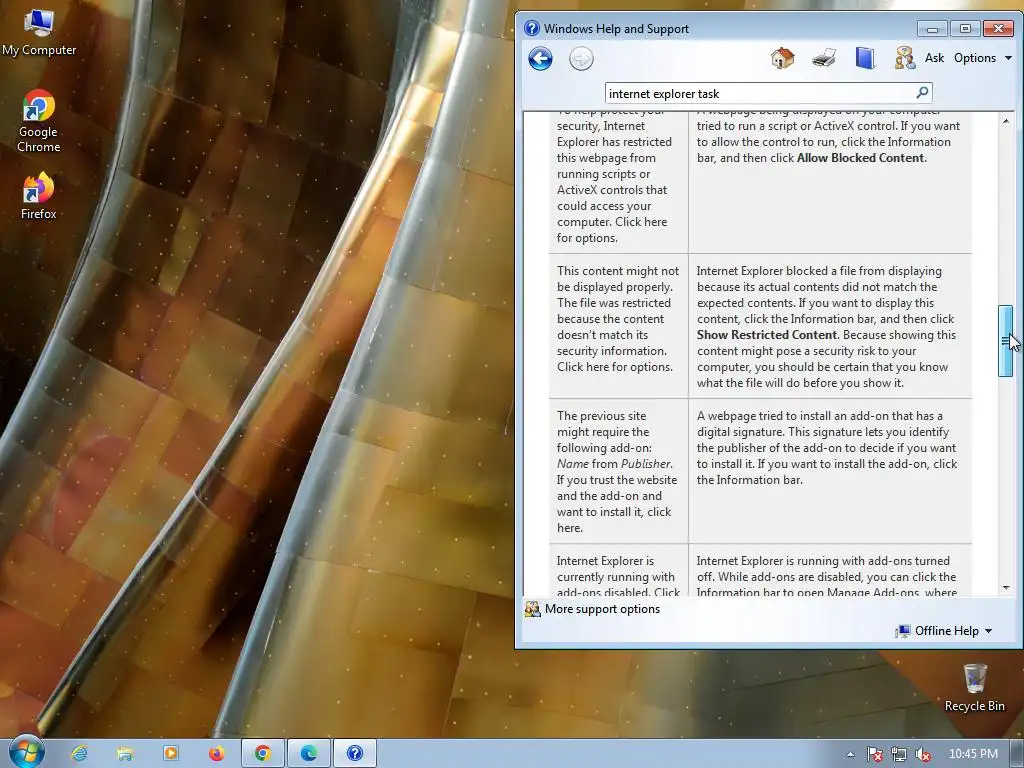
Task: Open Action Center flag tray icon
Action: 874,754
